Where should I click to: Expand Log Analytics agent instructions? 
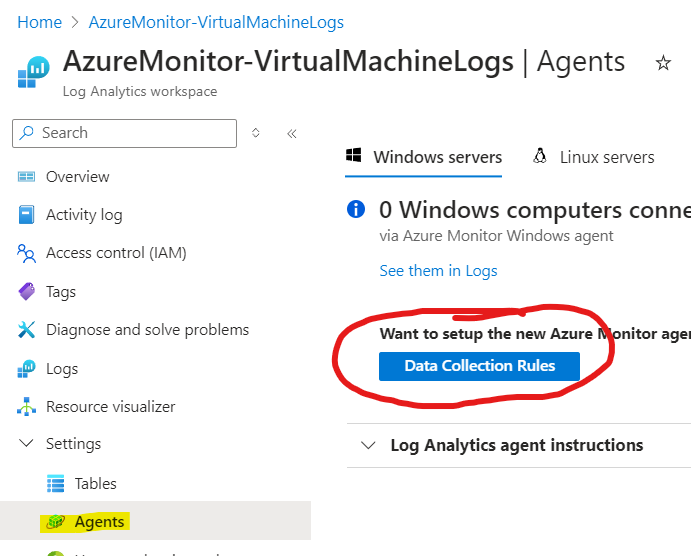[x=368, y=445]
